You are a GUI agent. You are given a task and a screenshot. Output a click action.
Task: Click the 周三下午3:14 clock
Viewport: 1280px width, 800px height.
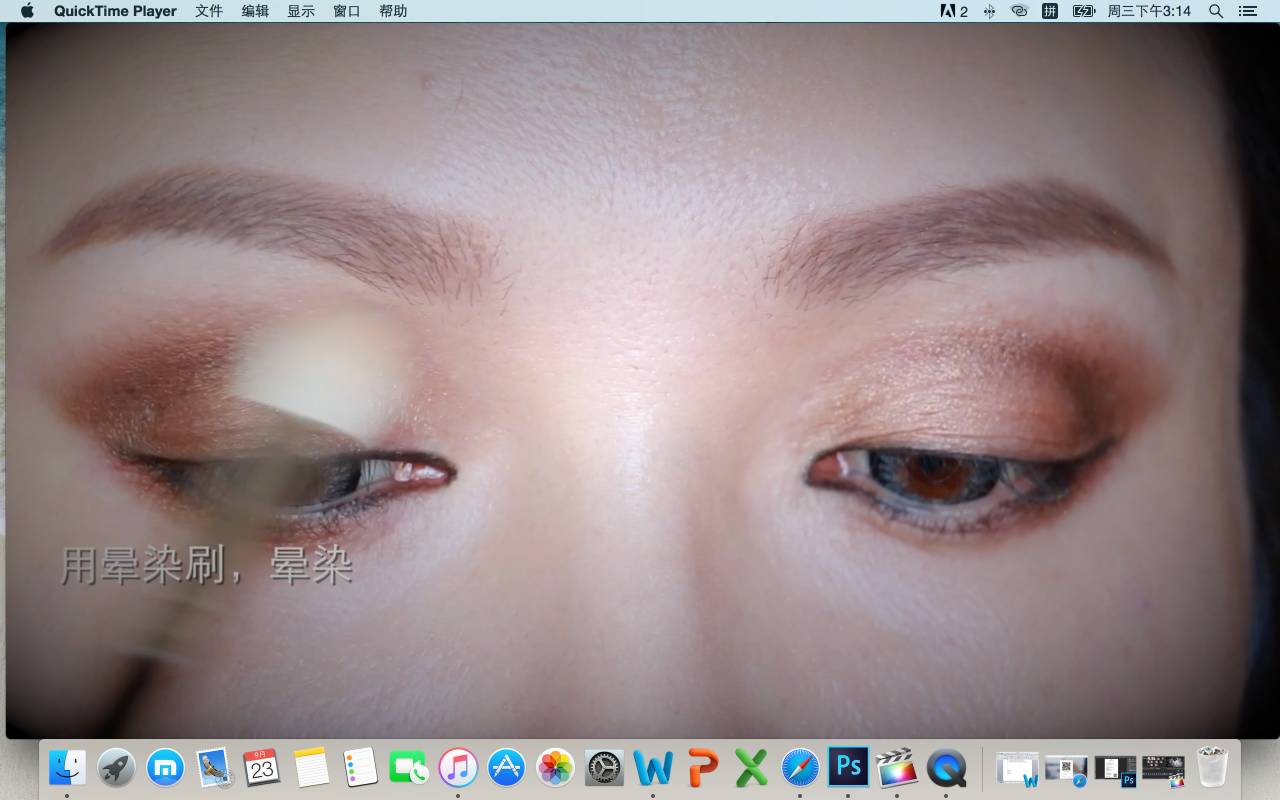tap(1149, 11)
